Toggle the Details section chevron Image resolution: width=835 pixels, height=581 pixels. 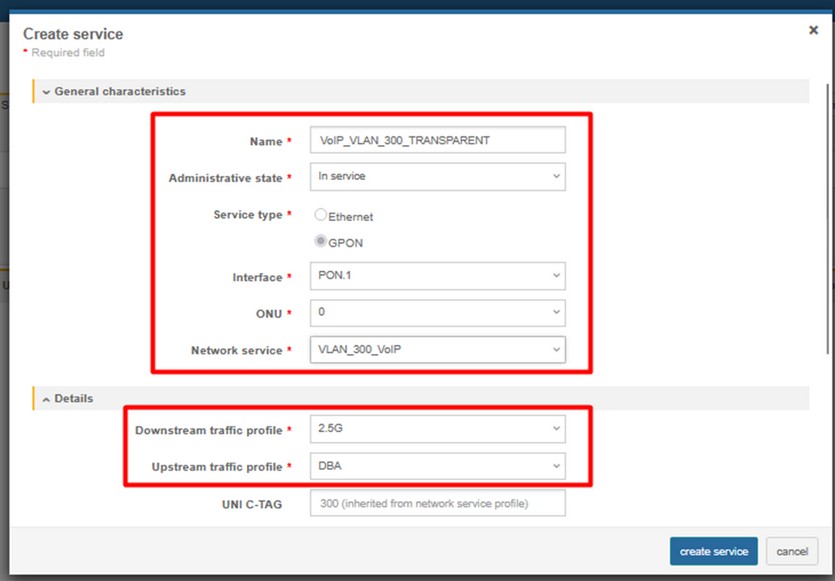(46, 399)
